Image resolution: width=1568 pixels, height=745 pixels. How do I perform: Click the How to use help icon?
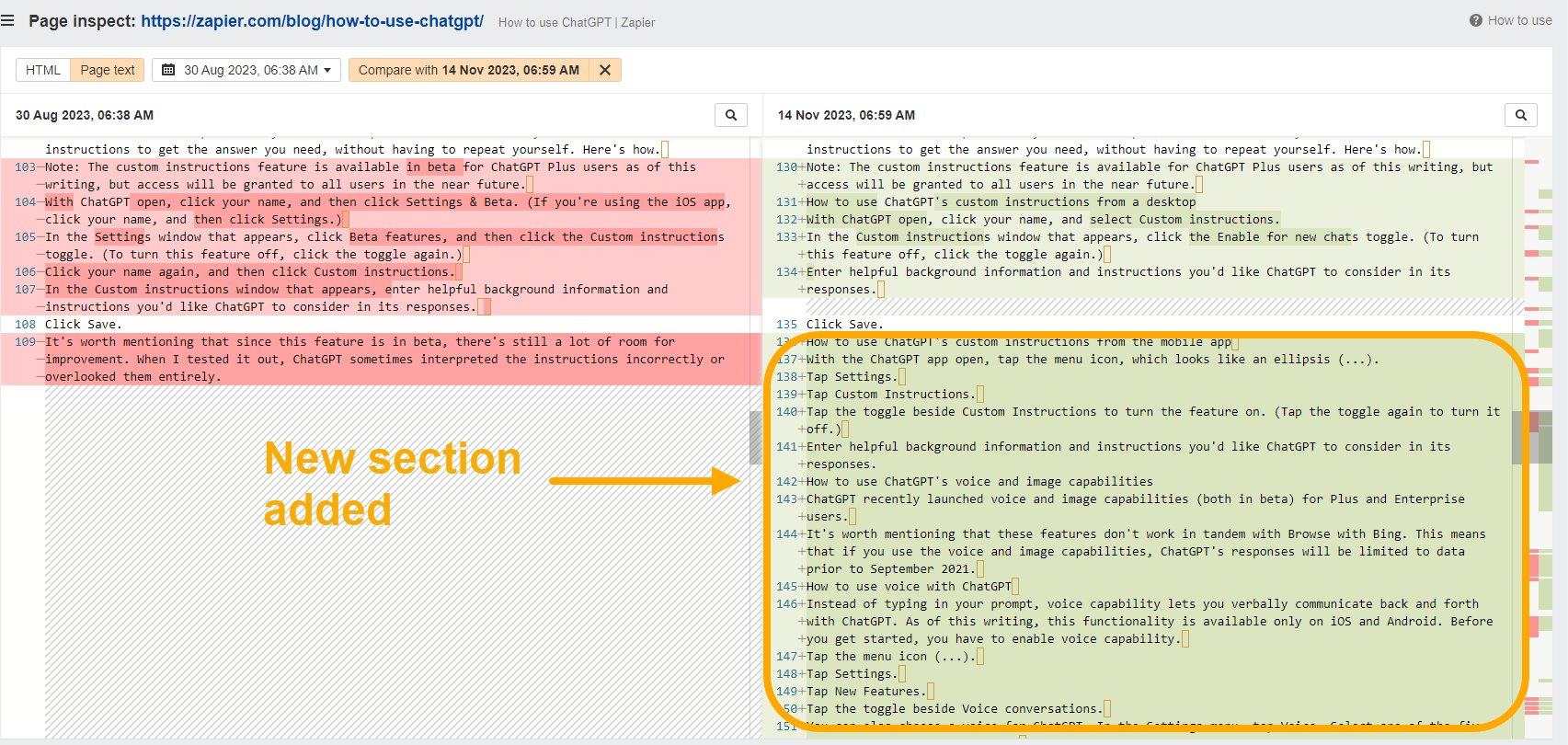tap(1475, 20)
